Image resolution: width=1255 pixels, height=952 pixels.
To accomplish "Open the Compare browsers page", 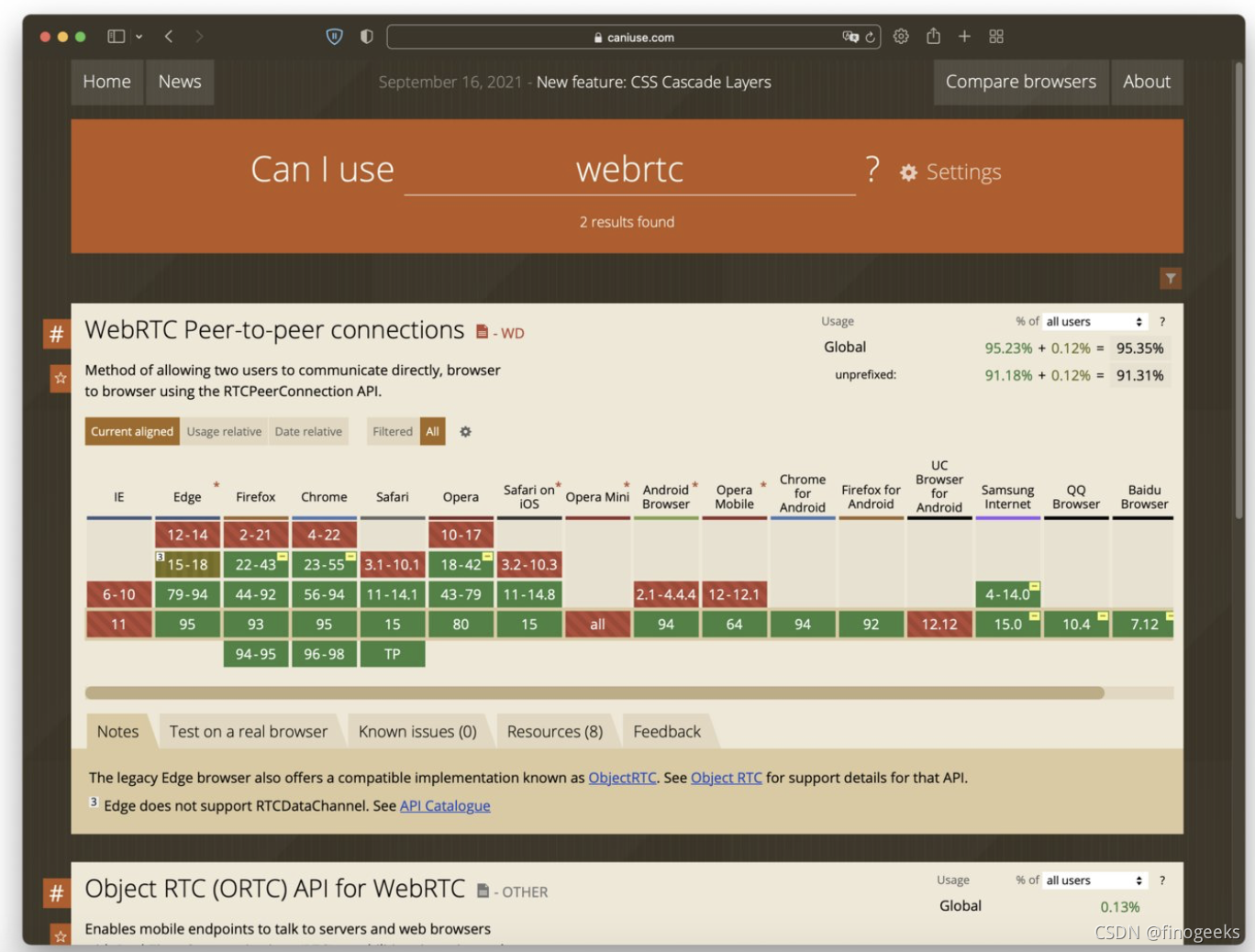I will pos(1021,82).
